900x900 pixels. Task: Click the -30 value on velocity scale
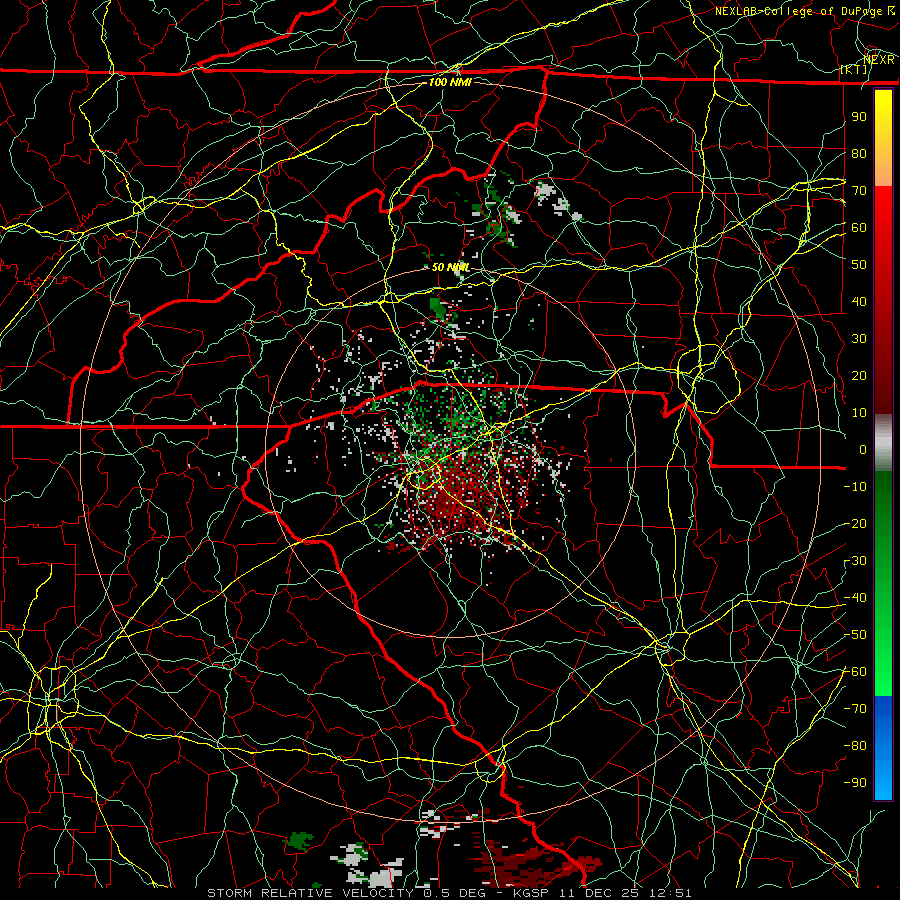click(x=855, y=561)
